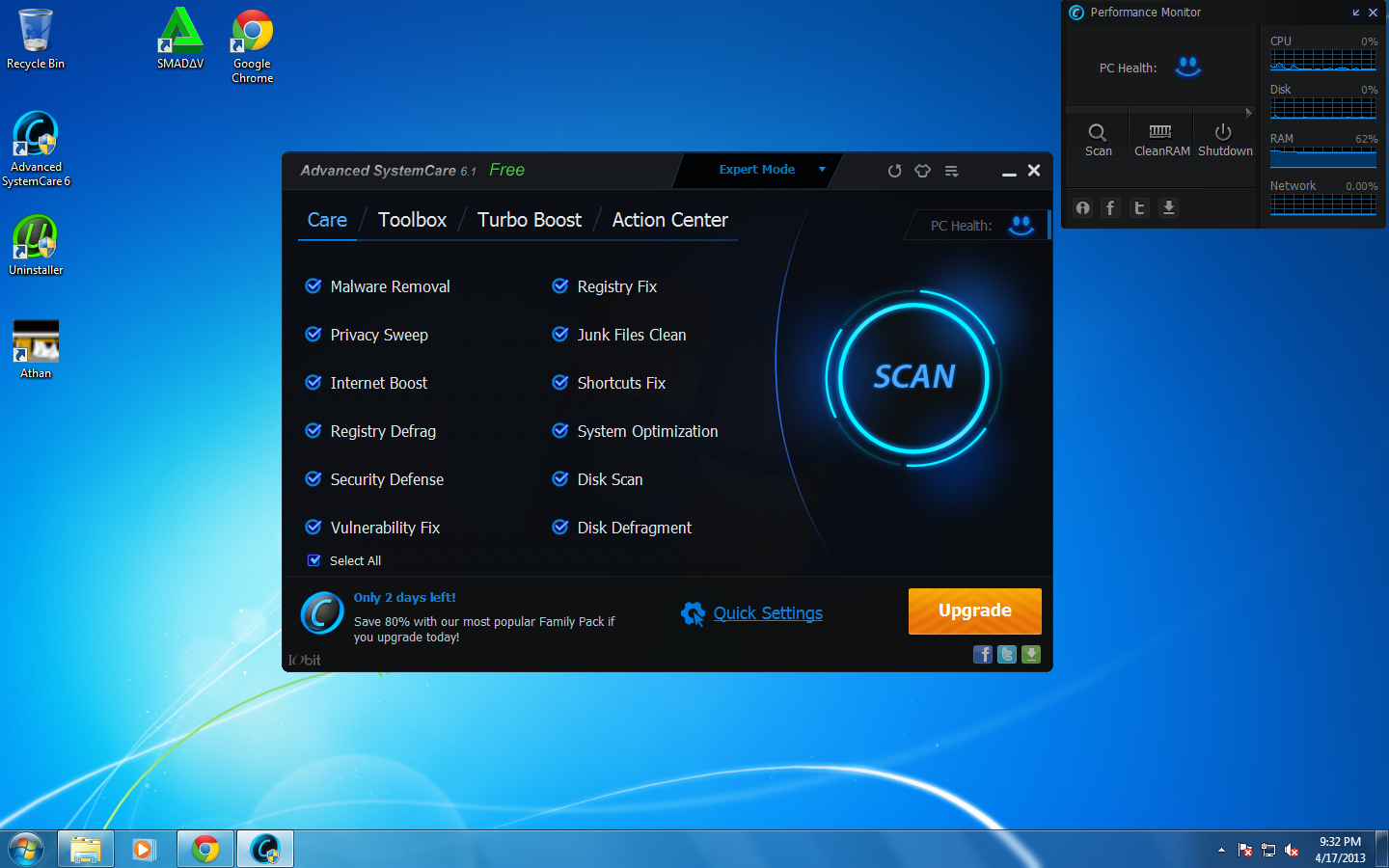Uncheck Internet Boost
The image size is (1389, 868).
[x=313, y=382]
